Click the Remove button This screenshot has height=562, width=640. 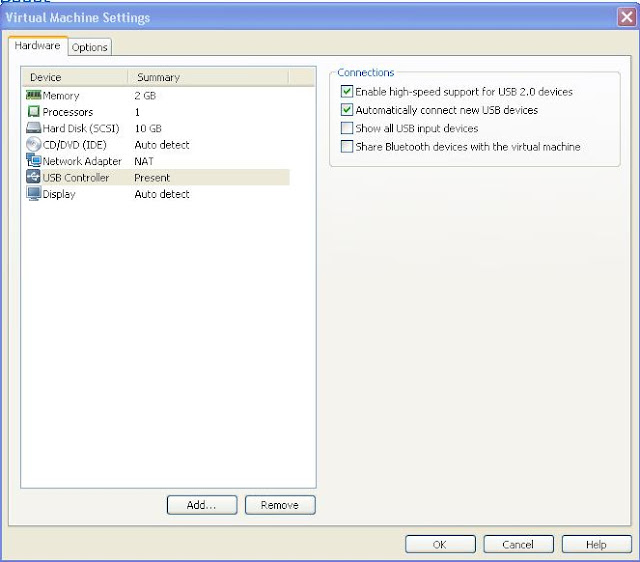point(280,505)
